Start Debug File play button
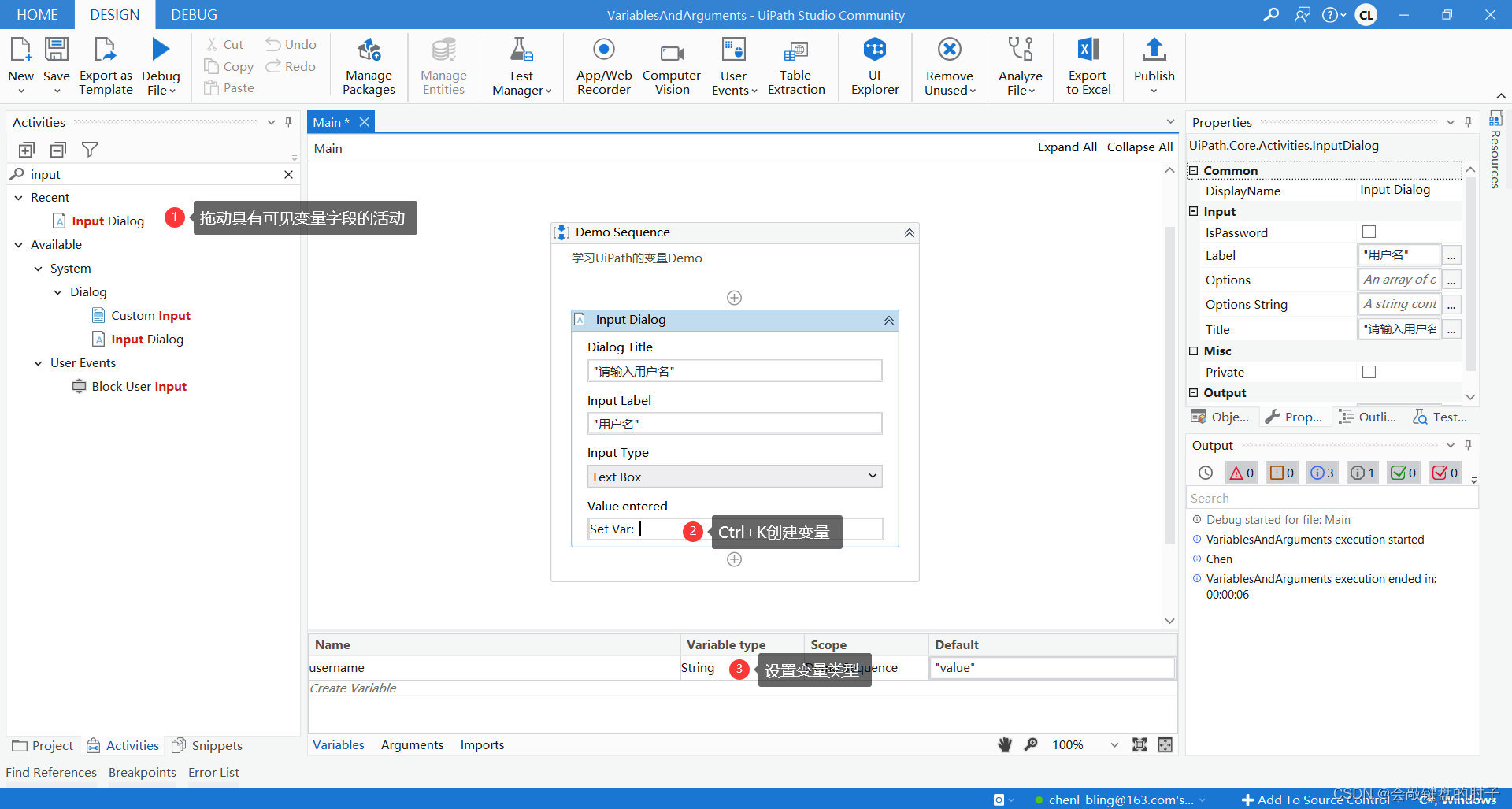Screen dimensions: 1512x809 (x=161, y=50)
